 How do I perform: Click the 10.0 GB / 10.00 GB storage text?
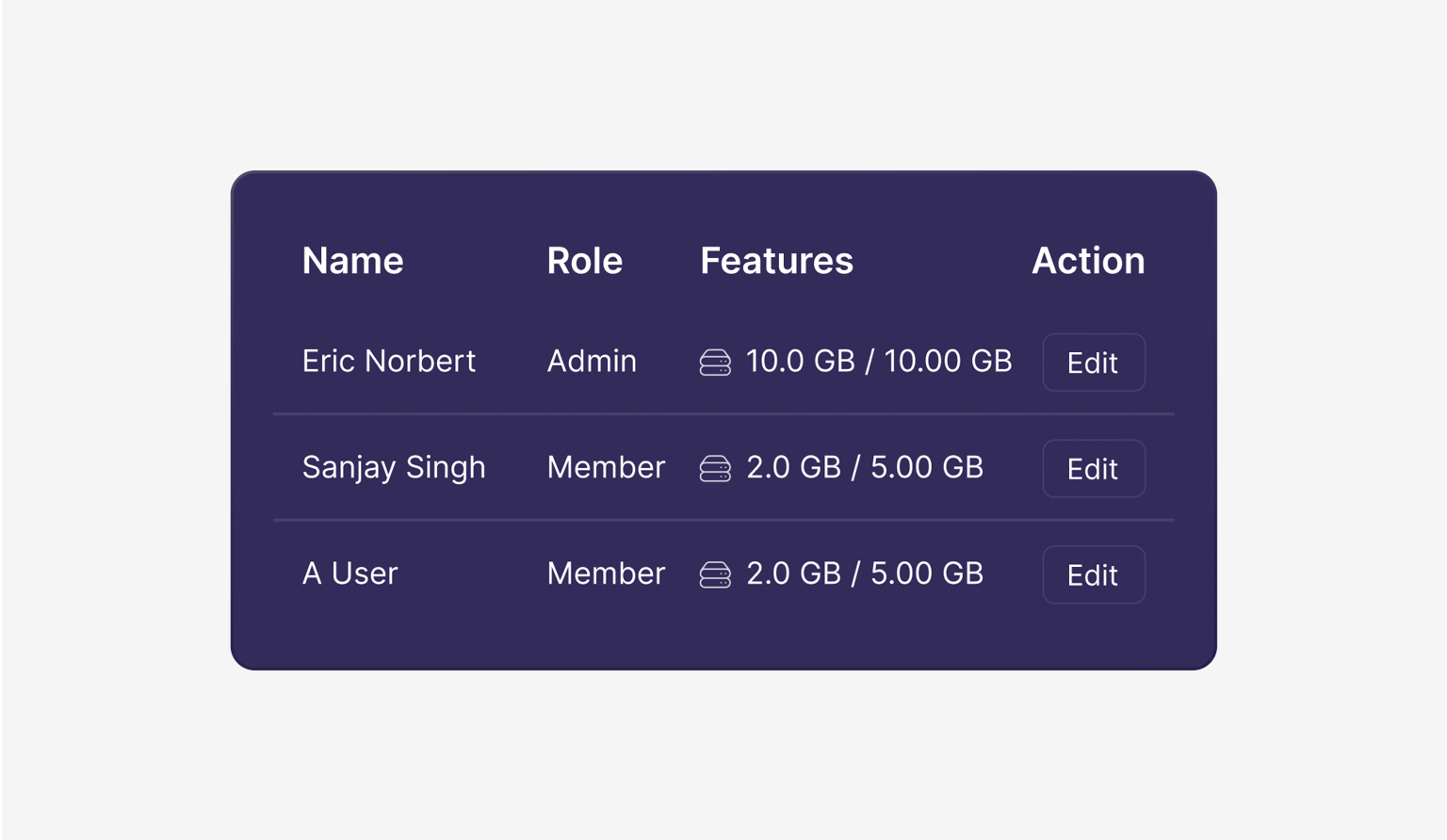coord(878,362)
